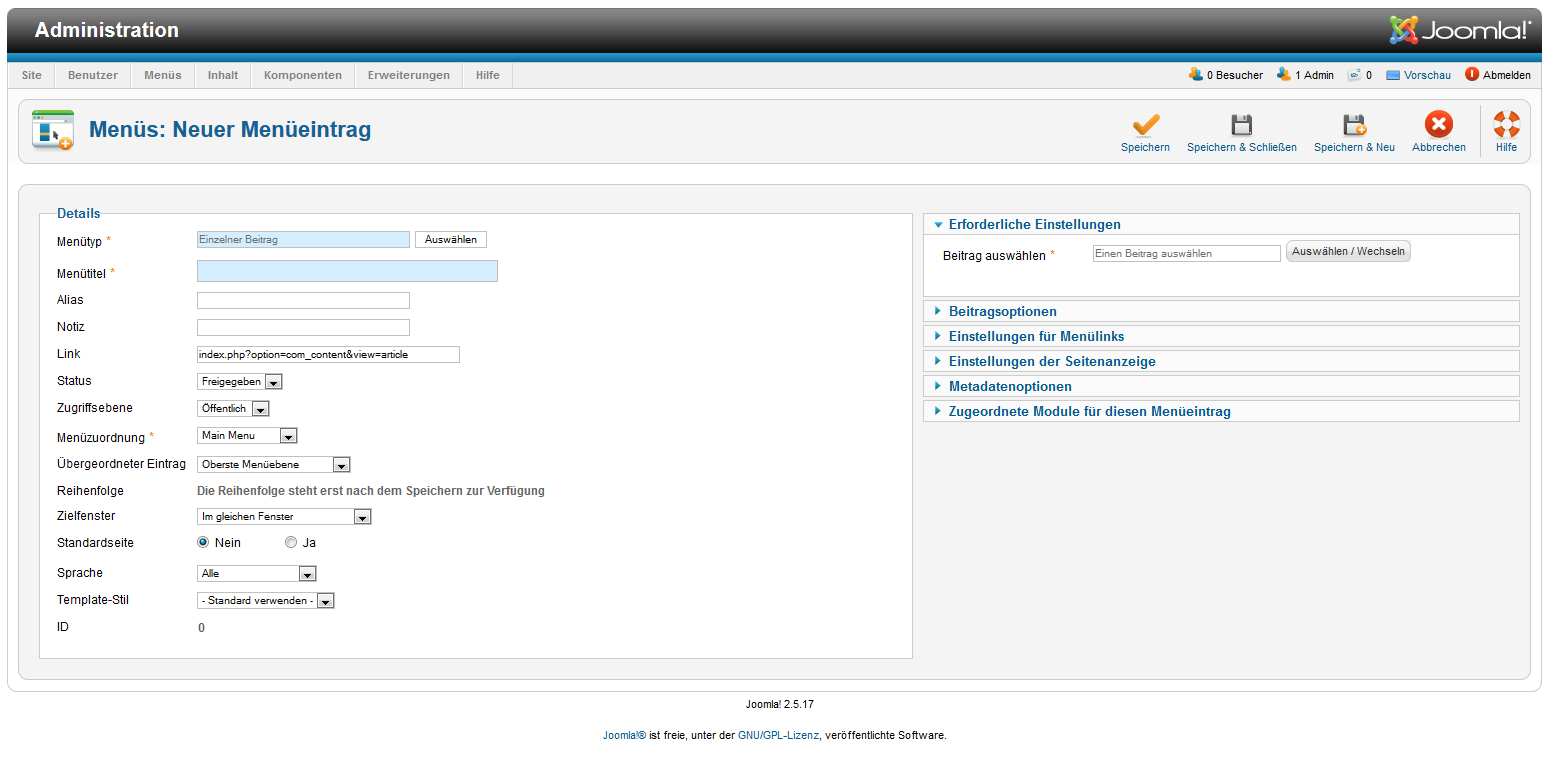Open the Hilfe lifebuoy icon
Image resolution: width=1552 pixels, height=762 pixels.
(x=1506, y=125)
